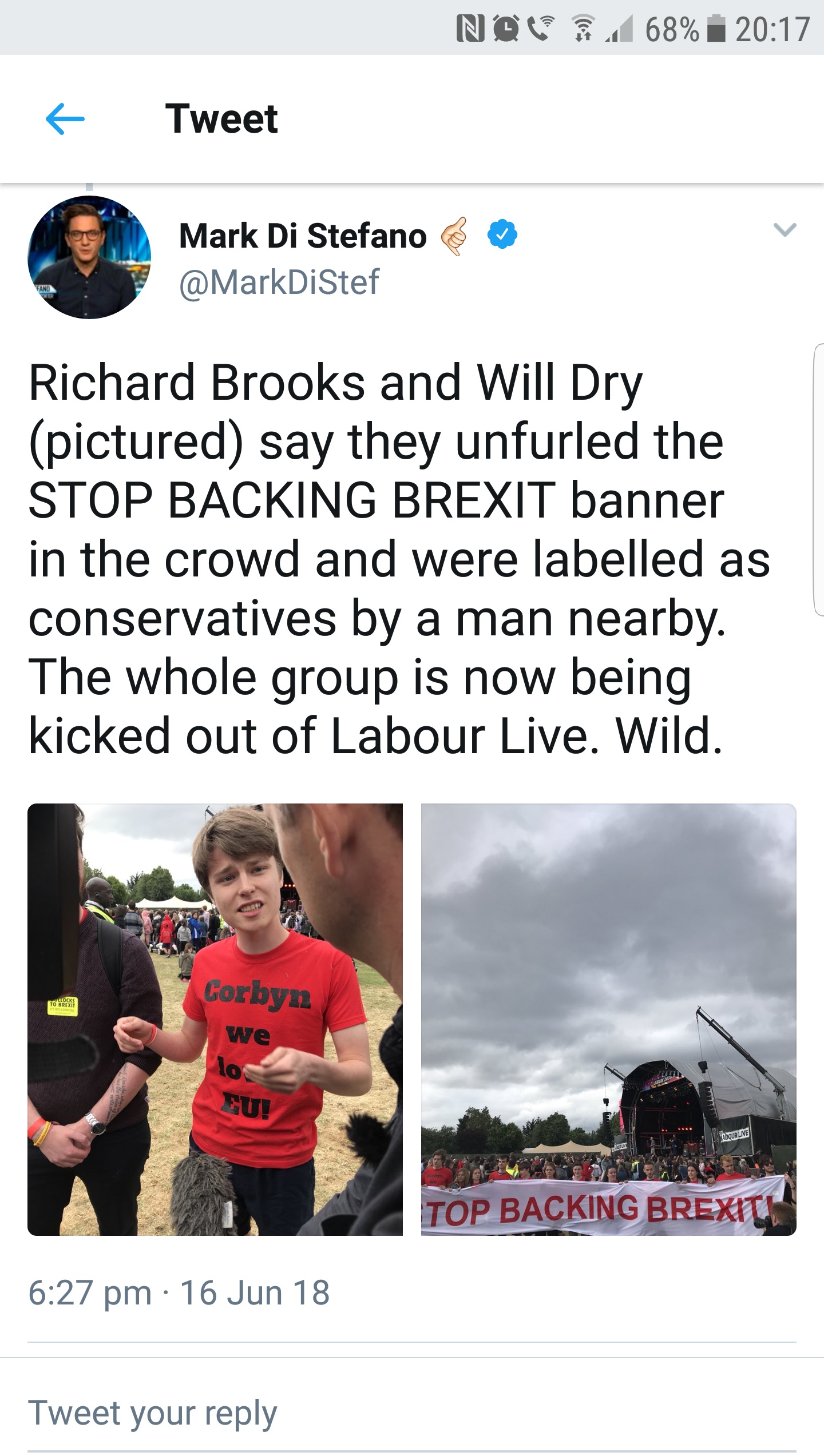Image resolution: width=824 pixels, height=1456 pixels.
Task: Tap the Mark Di Stefano display name
Action: click(303, 236)
